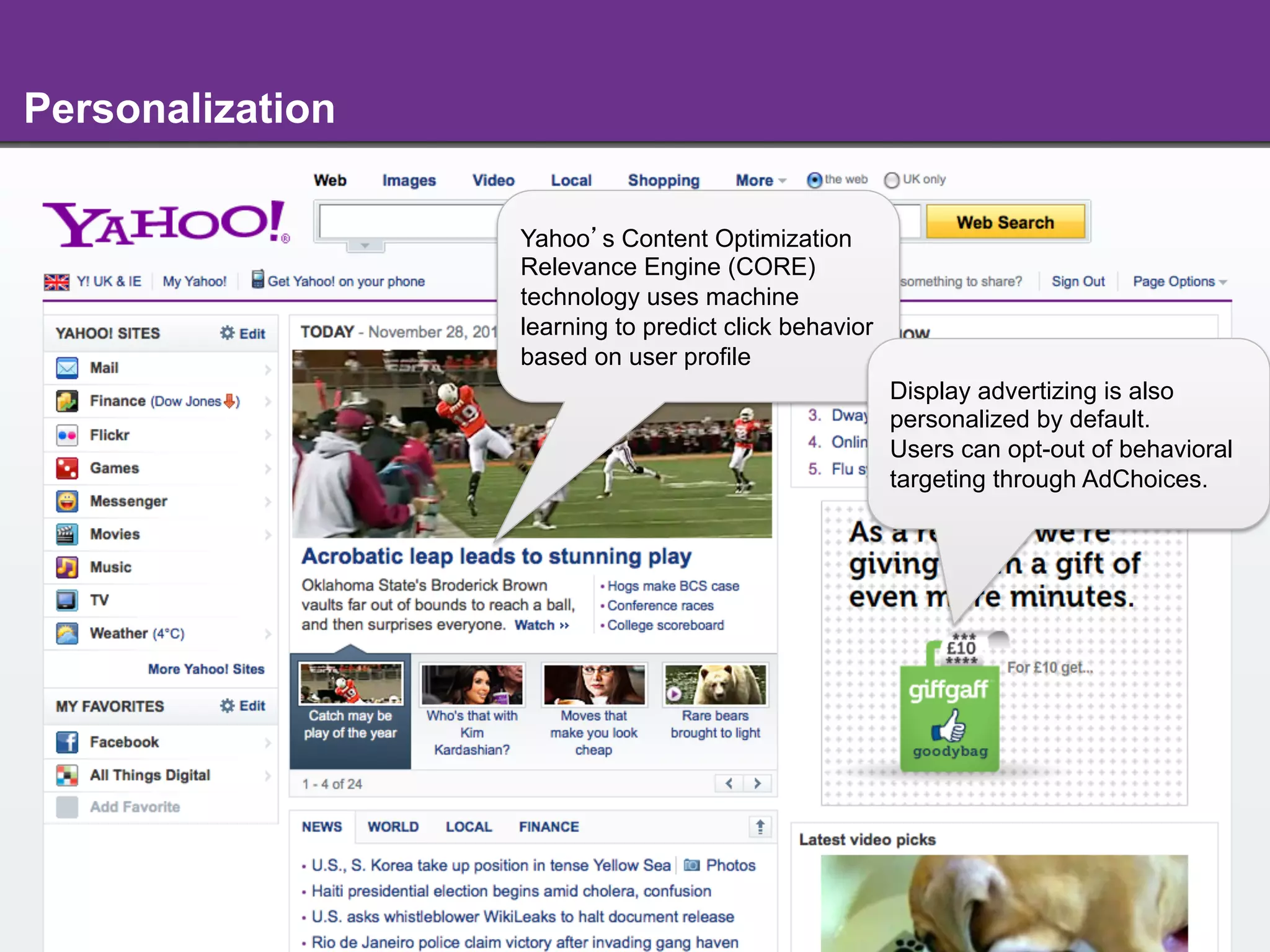
Task: Open the FINANCE news tab
Action: 549,827
